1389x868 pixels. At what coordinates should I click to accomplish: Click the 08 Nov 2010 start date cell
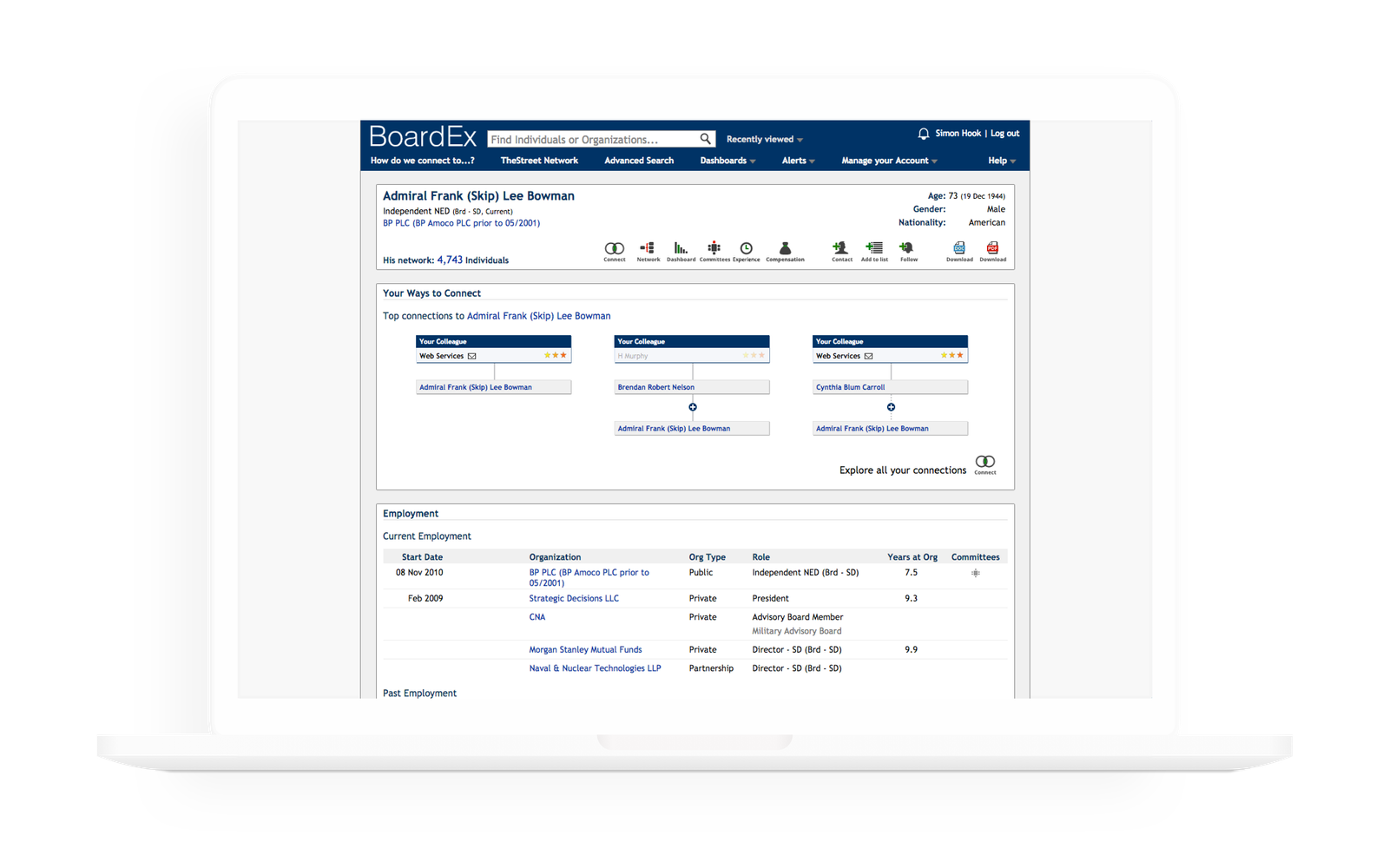pos(419,573)
